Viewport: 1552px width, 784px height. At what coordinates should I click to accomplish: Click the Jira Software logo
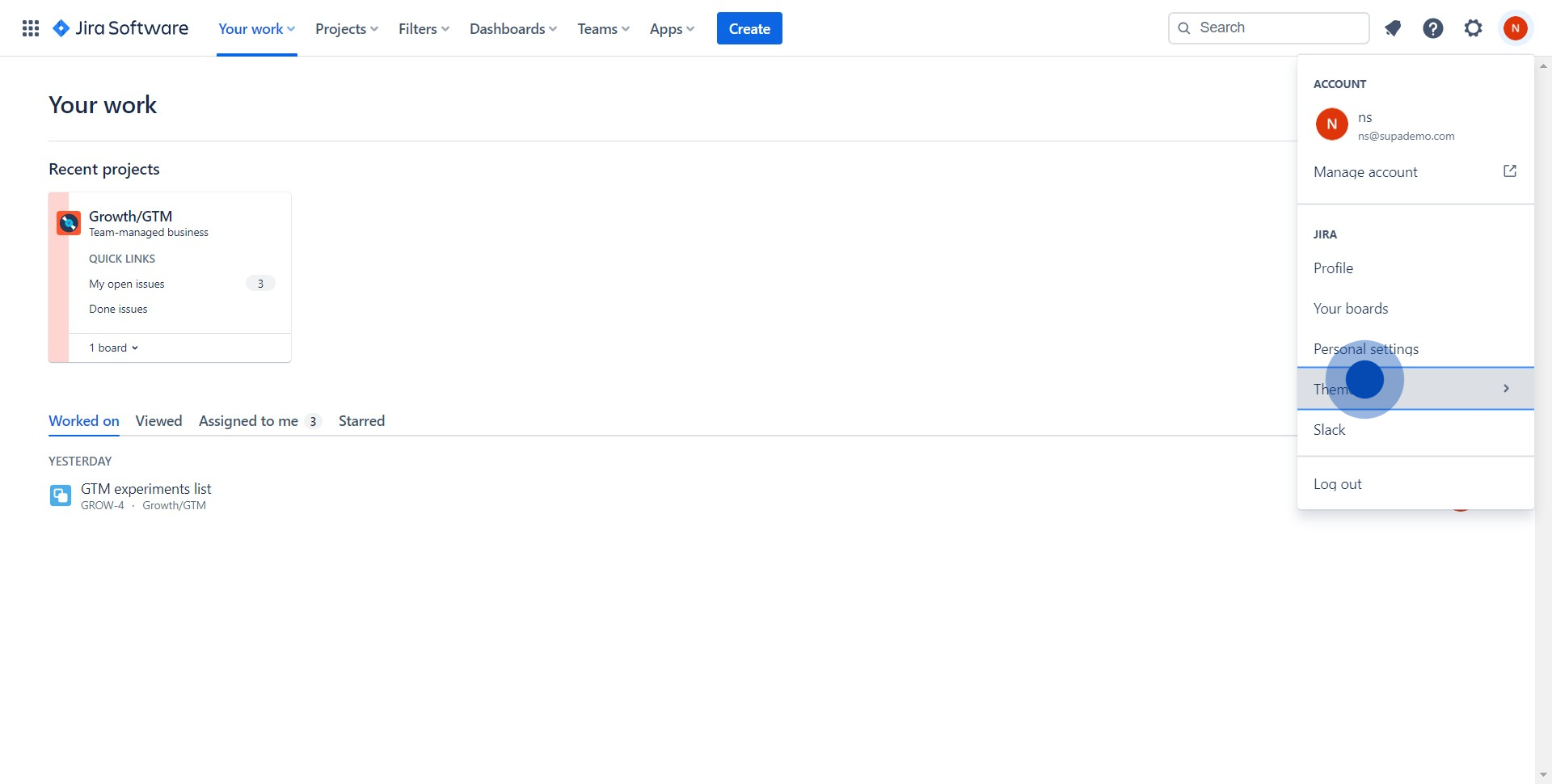(x=120, y=28)
